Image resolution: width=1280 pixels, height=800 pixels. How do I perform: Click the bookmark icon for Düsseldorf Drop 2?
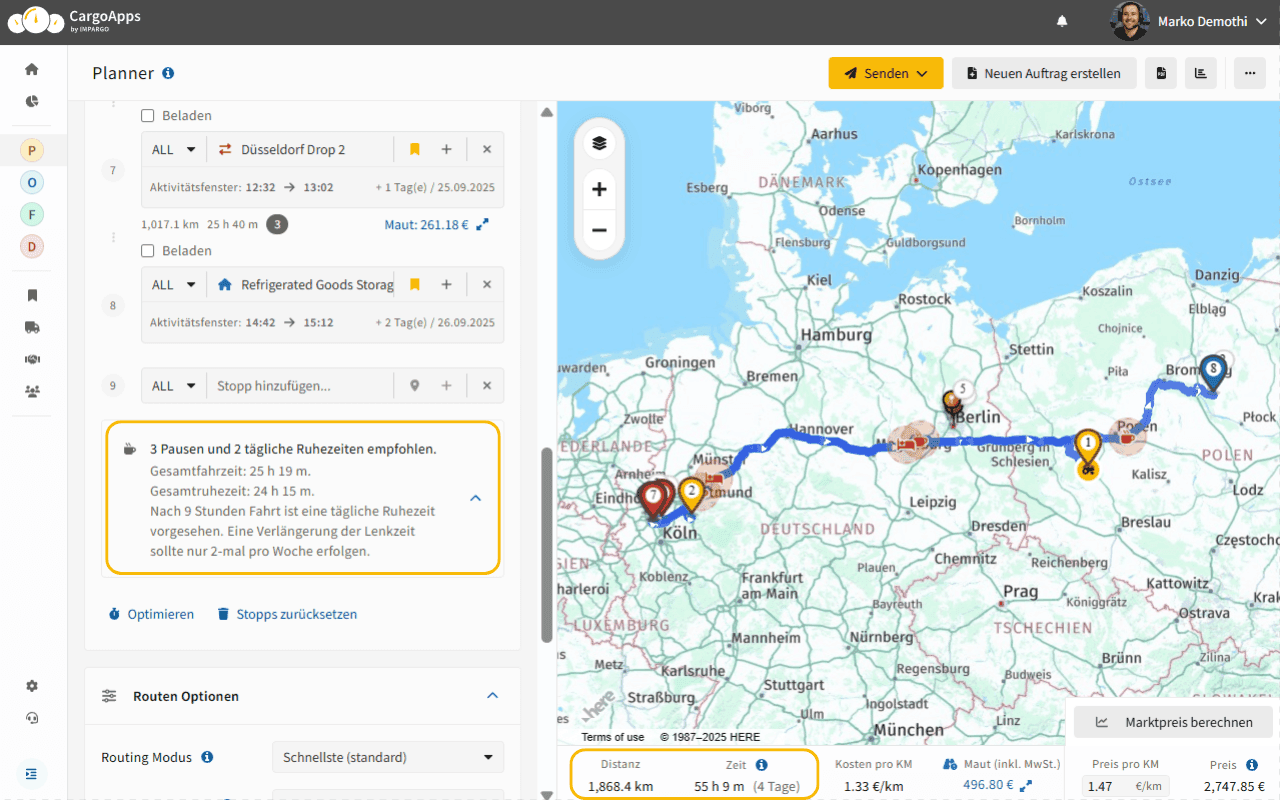coord(415,150)
